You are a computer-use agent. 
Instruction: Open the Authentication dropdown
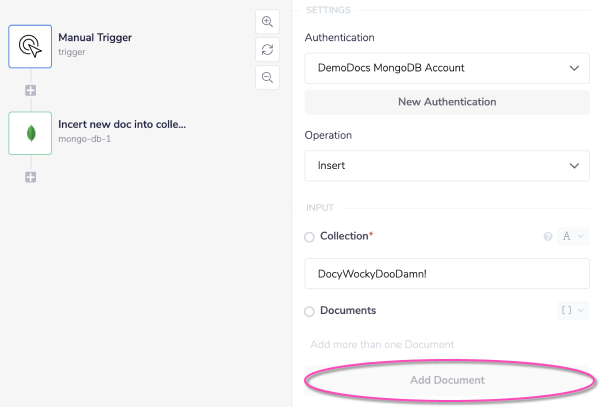click(446, 68)
